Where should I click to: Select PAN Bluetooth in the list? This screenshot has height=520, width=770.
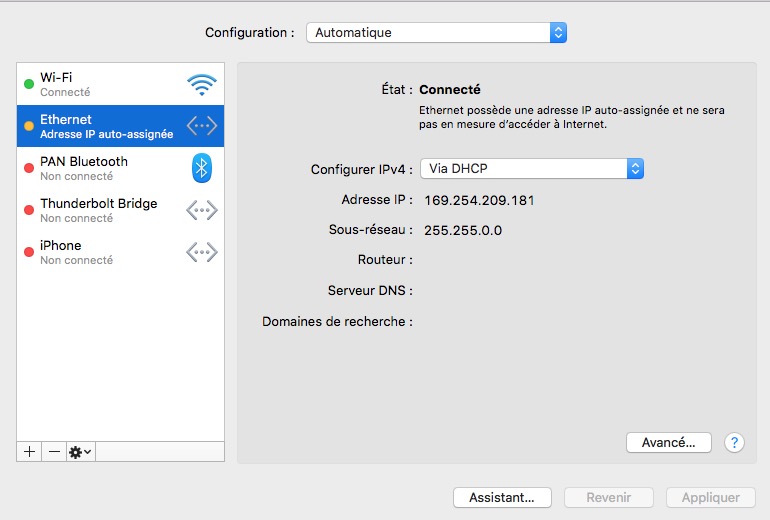tap(100, 168)
